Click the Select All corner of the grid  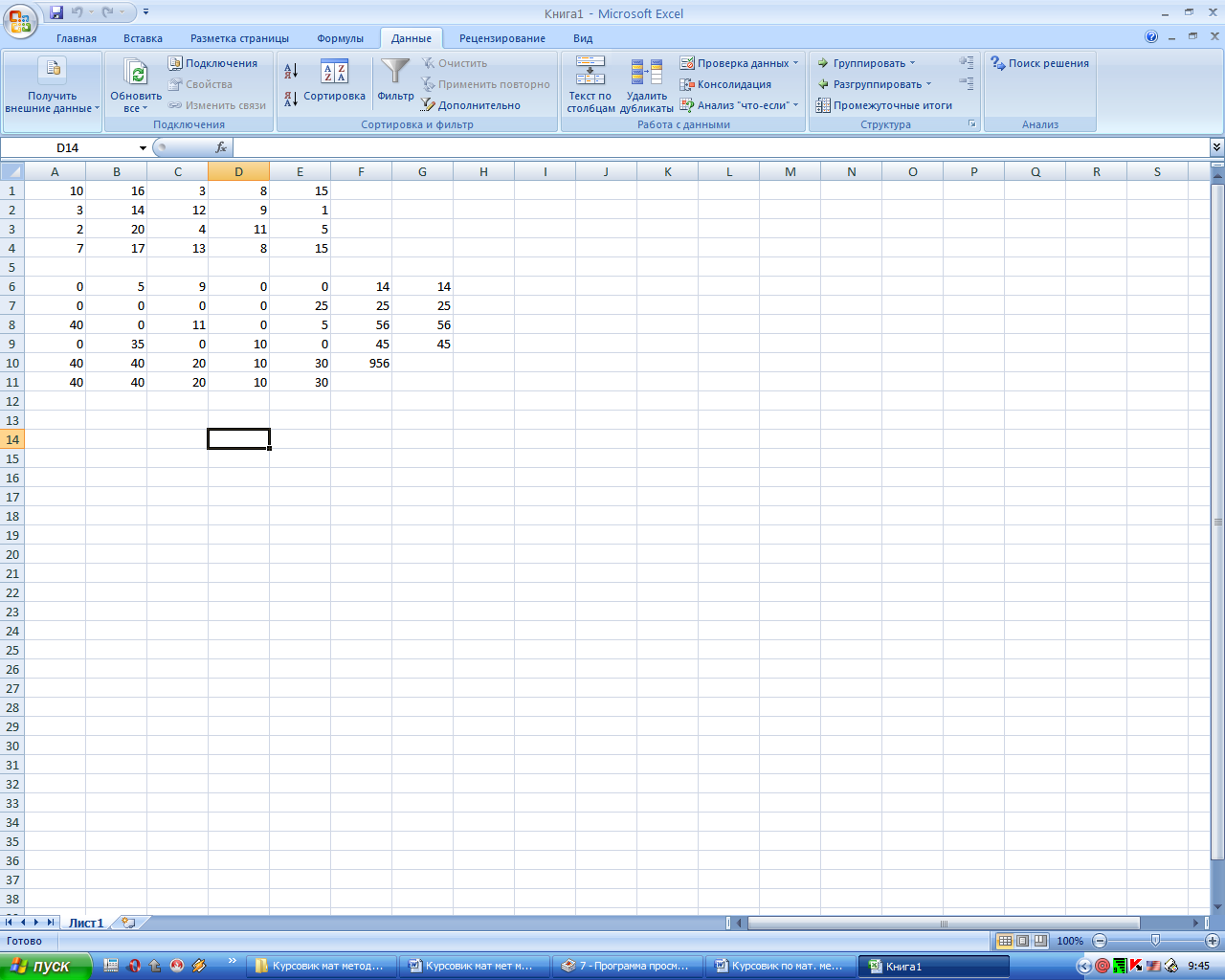pos(11,171)
